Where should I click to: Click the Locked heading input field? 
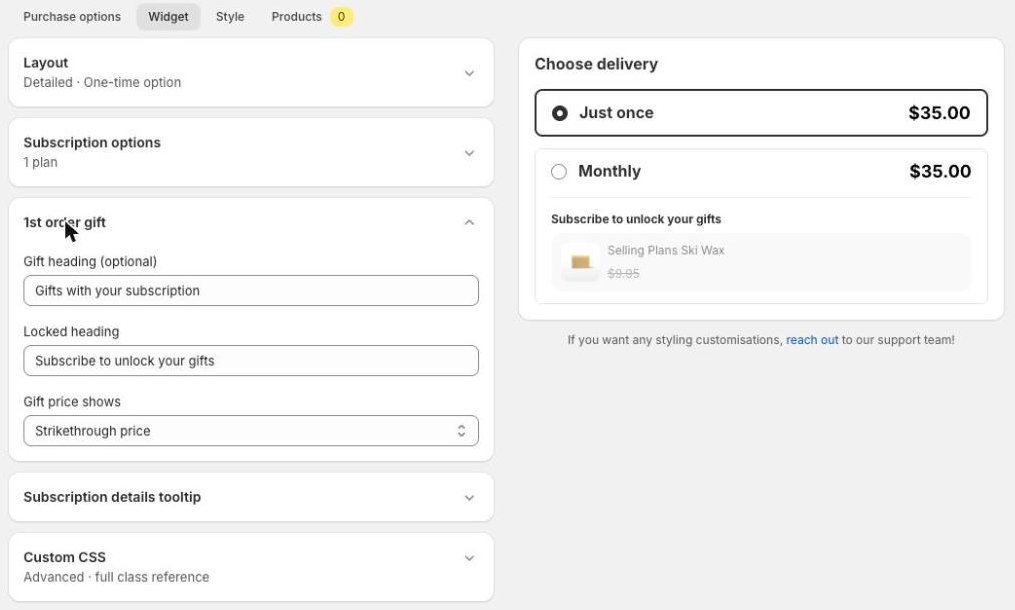coord(251,361)
